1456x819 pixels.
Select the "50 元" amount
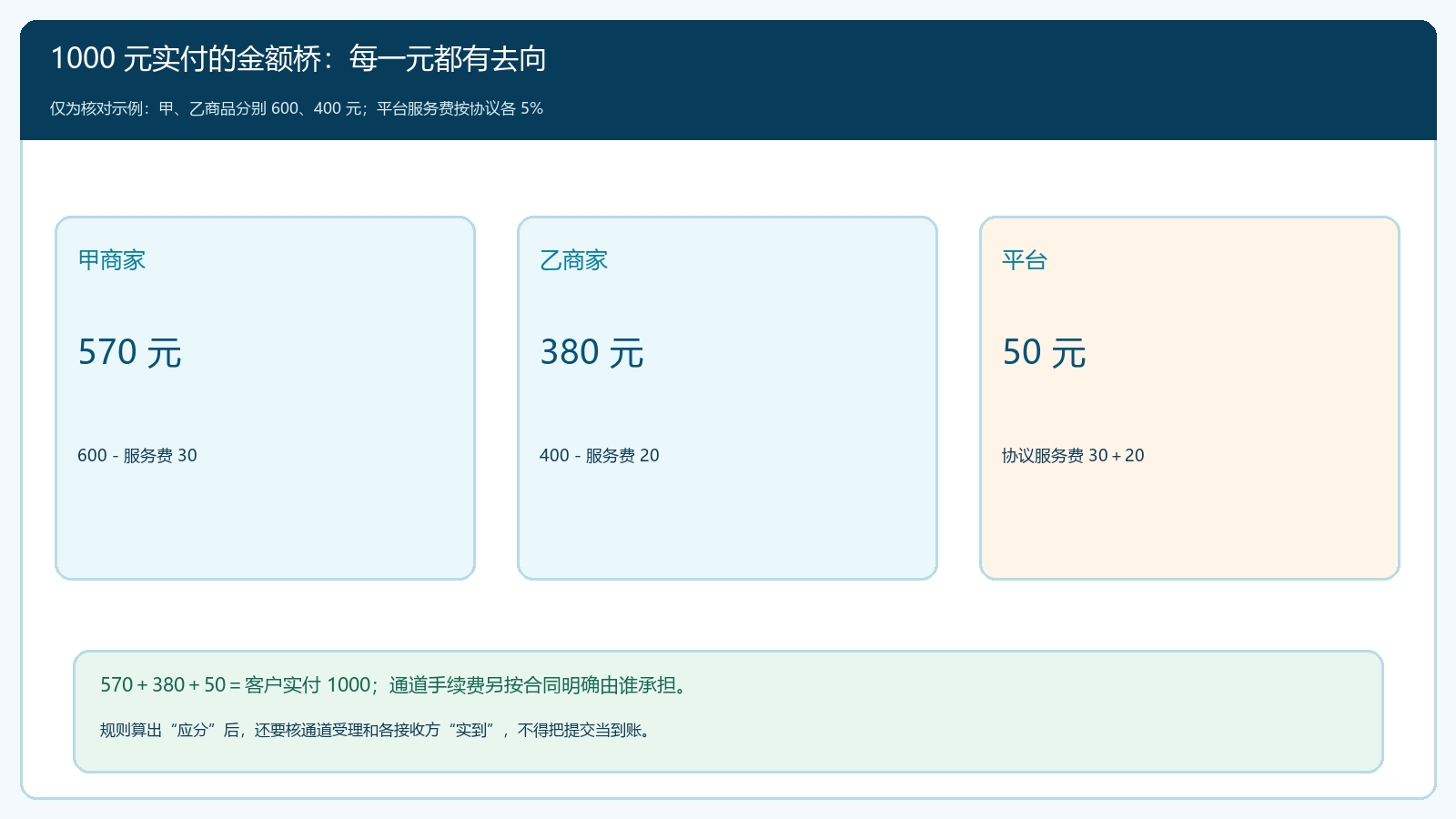click(x=1045, y=352)
